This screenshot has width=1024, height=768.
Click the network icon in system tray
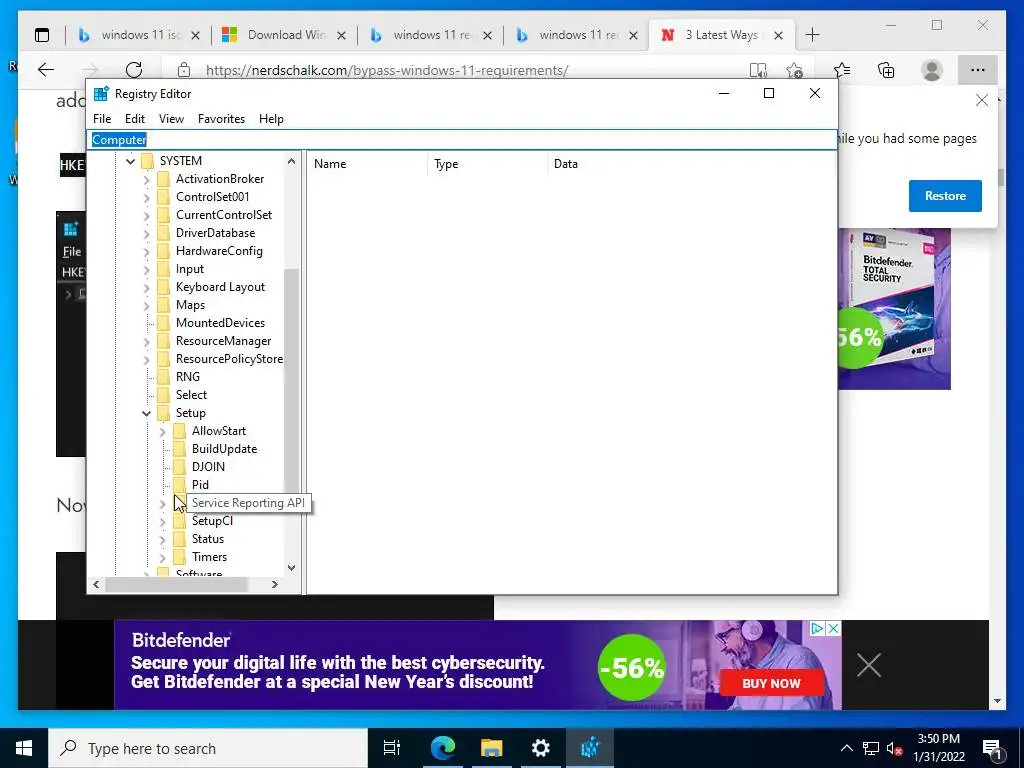tap(871, 748)
